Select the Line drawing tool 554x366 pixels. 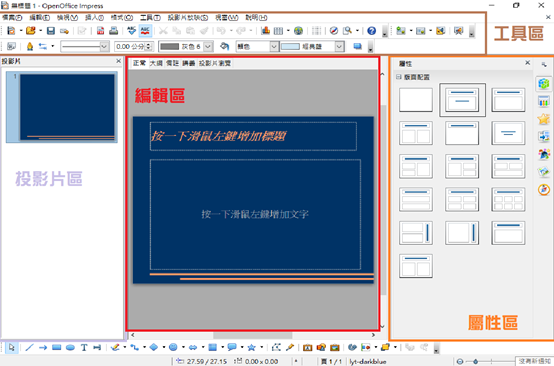[29, 348]
